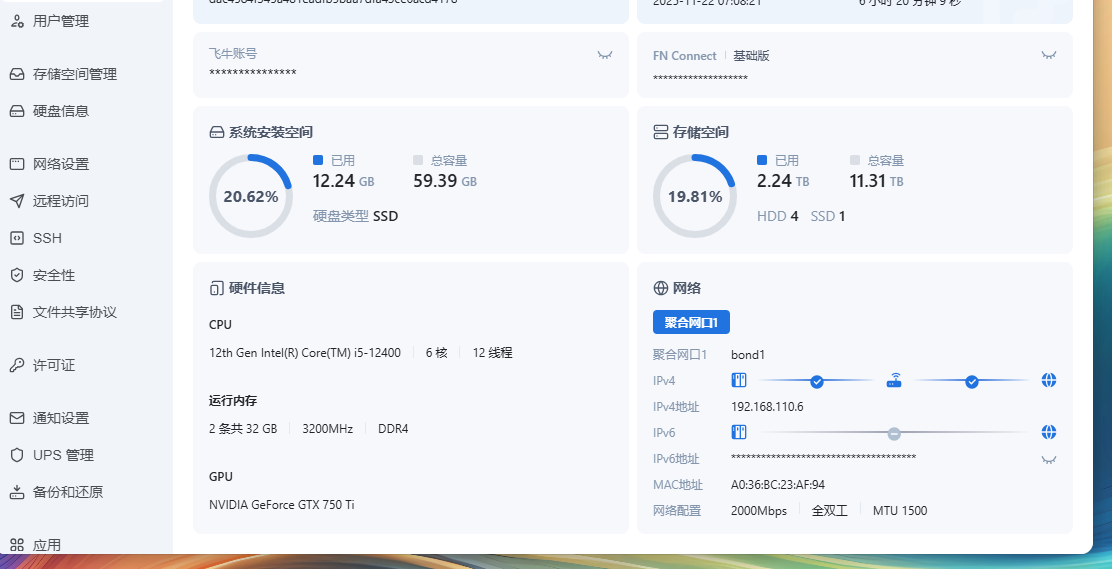This screenshot has width=1112, height=569.
Task: Click the 备份和还原 download icon
Action: point(17,492)
